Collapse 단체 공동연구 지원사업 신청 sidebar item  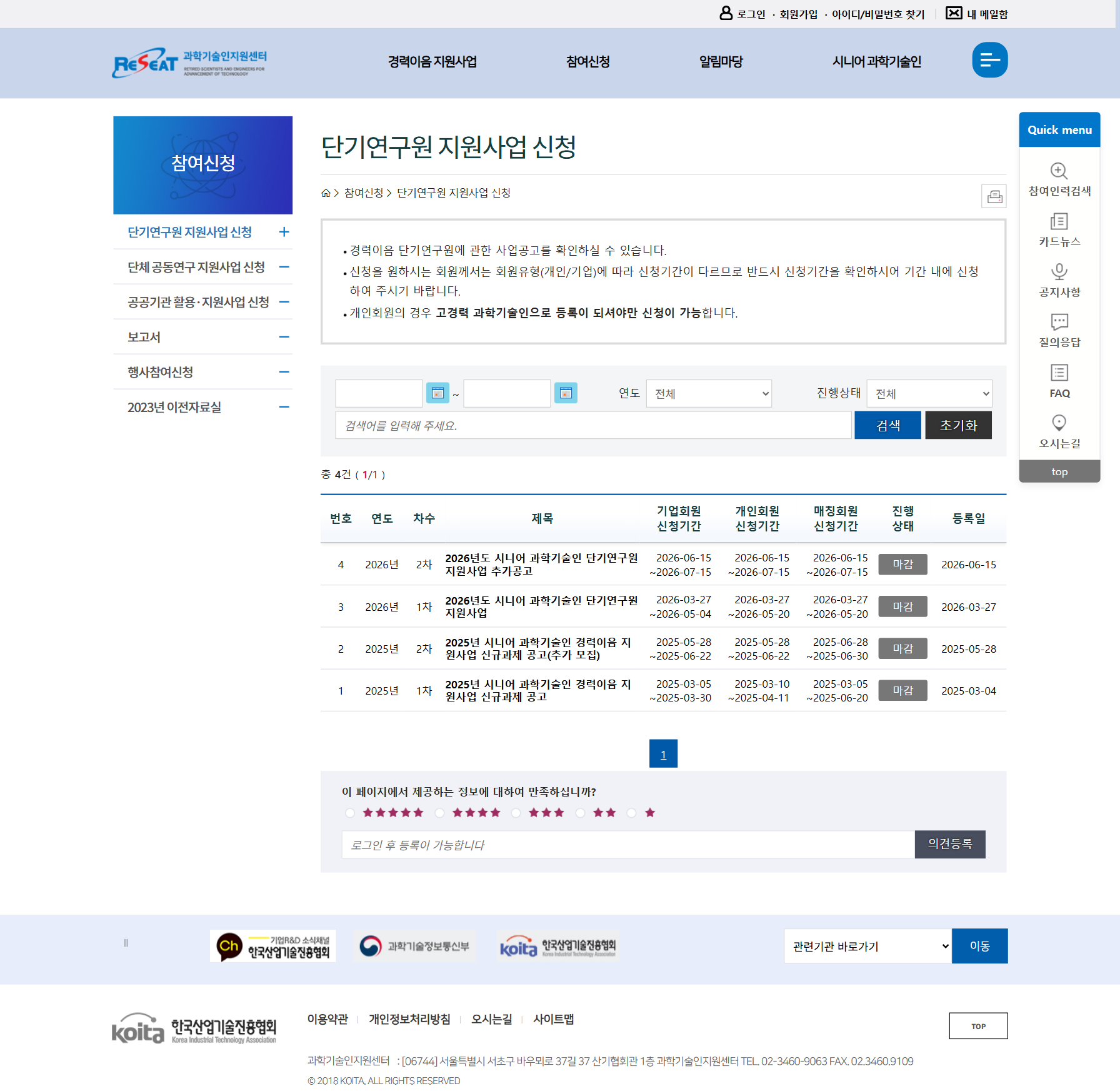click(x=284, y=267)
